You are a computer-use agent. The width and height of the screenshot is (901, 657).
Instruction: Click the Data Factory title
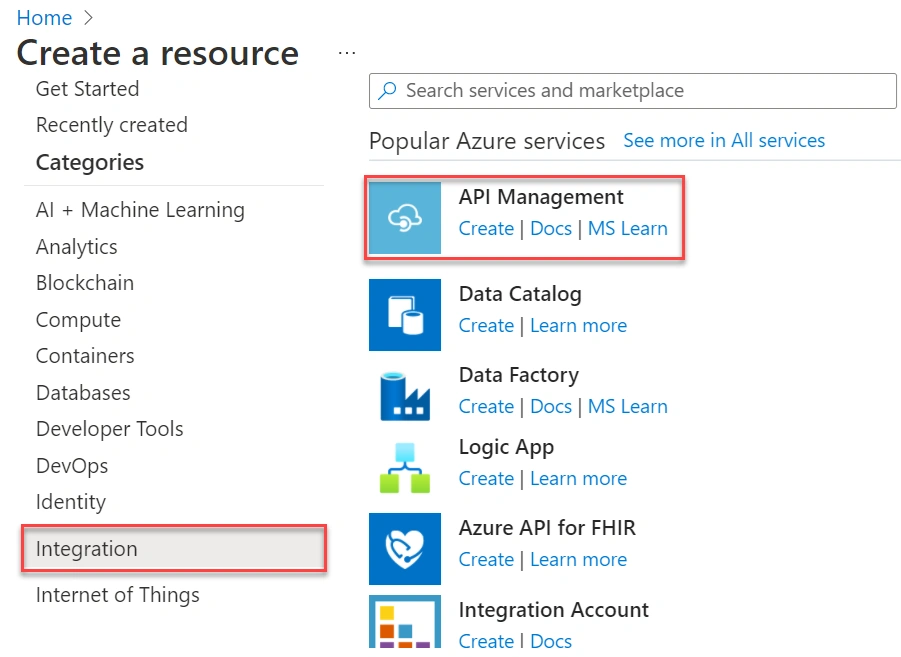[x=519, y=375]
